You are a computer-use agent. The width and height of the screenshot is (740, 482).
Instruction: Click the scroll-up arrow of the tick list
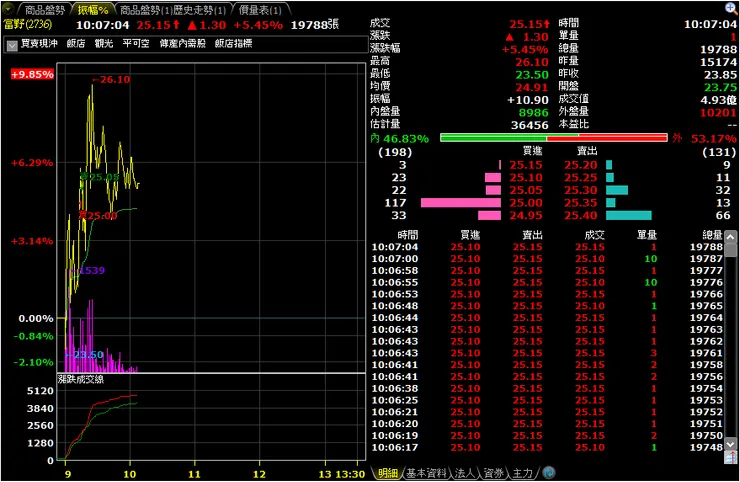point(730,237)
